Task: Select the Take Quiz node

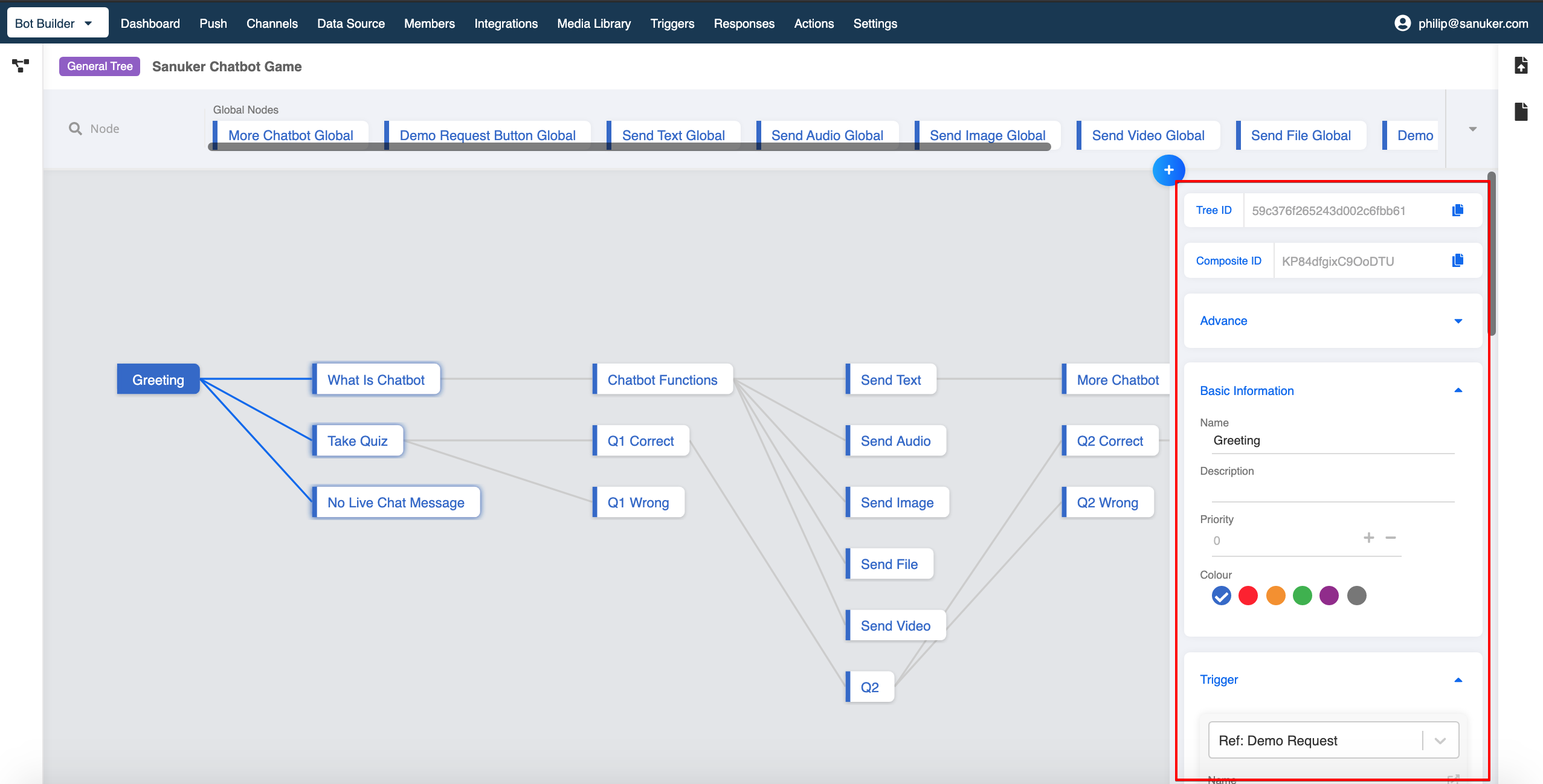Action: [357, 441]
